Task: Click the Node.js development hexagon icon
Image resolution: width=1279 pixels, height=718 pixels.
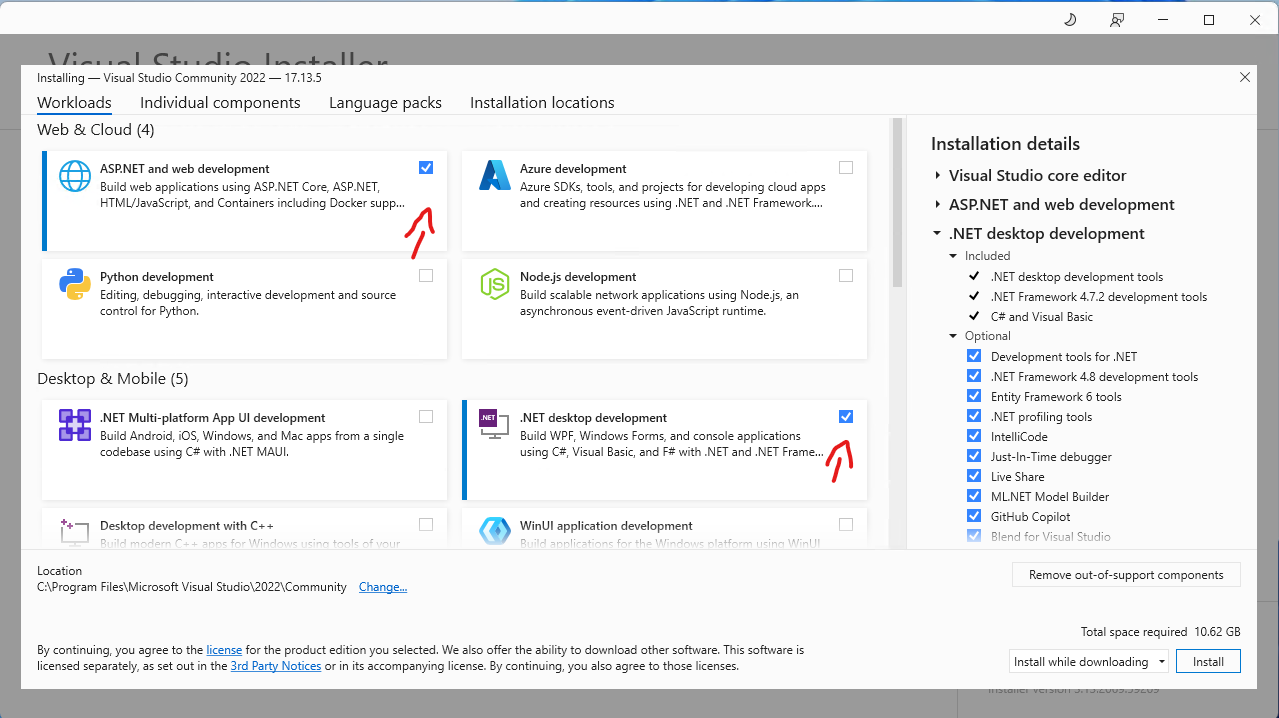Action: click(x=495, y=284)
